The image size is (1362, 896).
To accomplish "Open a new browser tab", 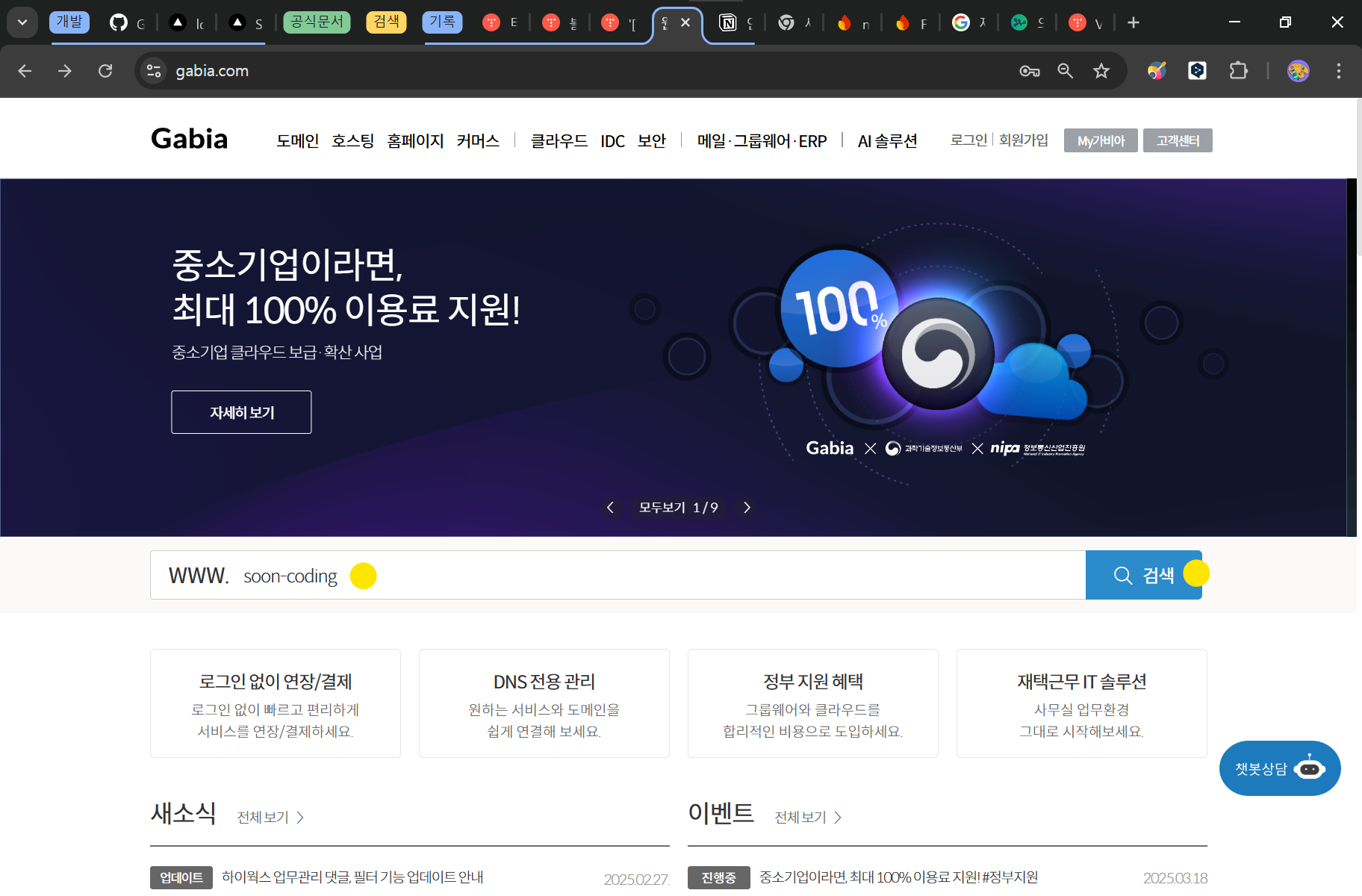I will (x=1134, y=22).
